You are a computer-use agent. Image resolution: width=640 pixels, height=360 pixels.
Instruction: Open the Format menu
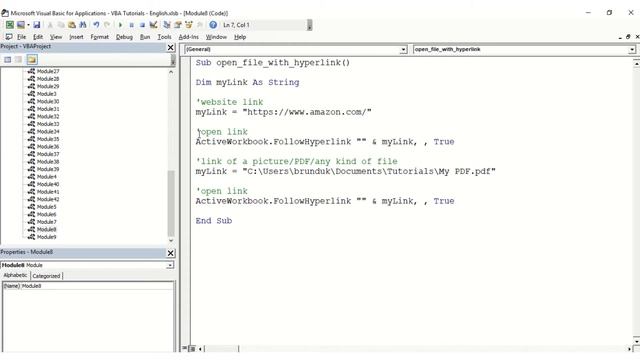(100, 37)
